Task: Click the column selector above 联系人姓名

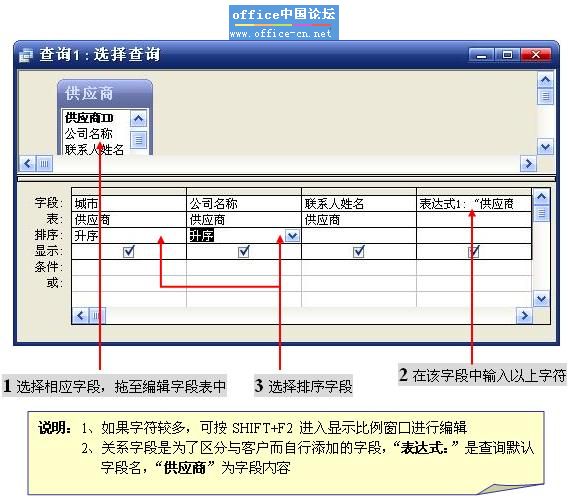Action: tap(359, 192)
